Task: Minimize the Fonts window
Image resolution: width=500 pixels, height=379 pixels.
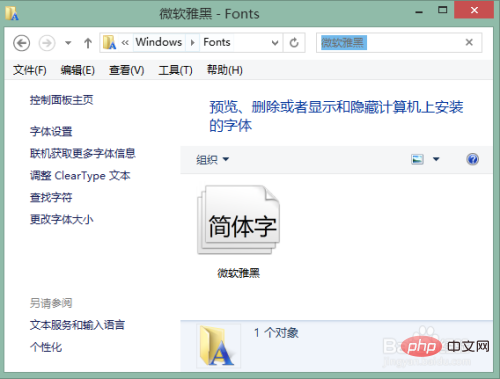Action: (x=419, y=11)
